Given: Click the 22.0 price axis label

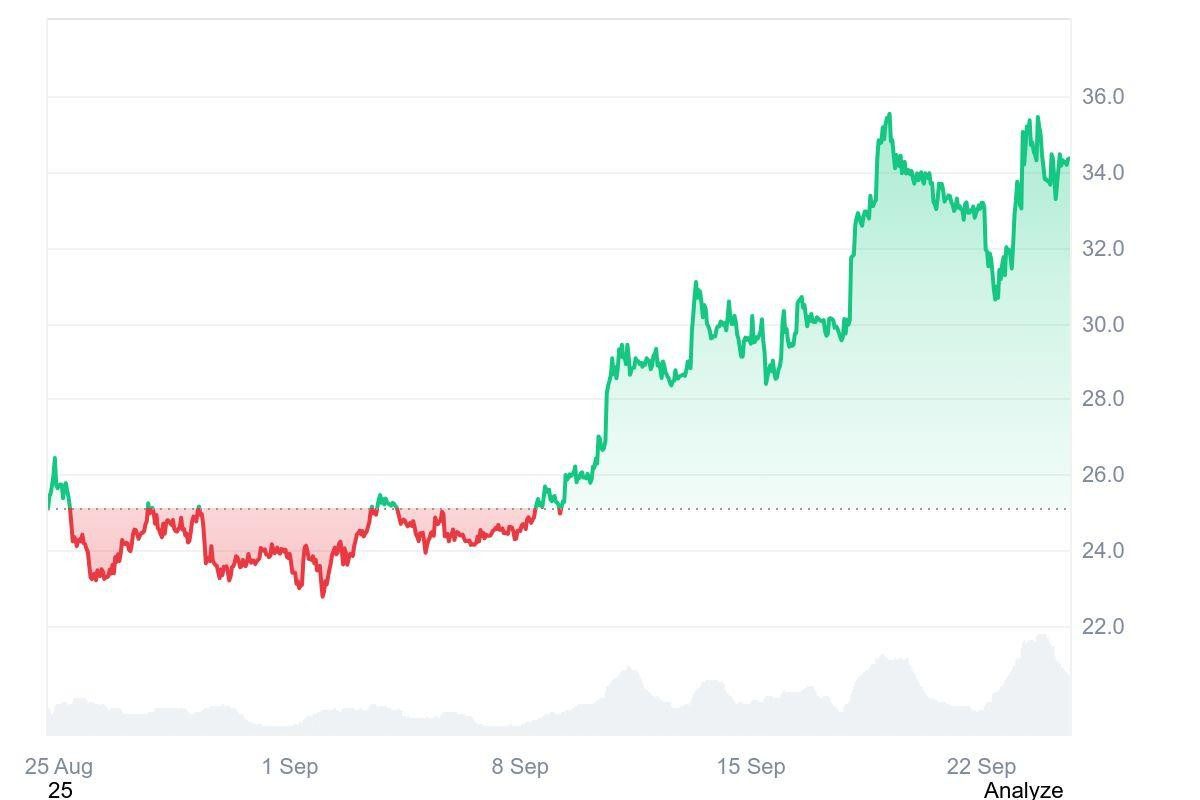Looking at the screenshot, I should click(x=1103, y=627).
